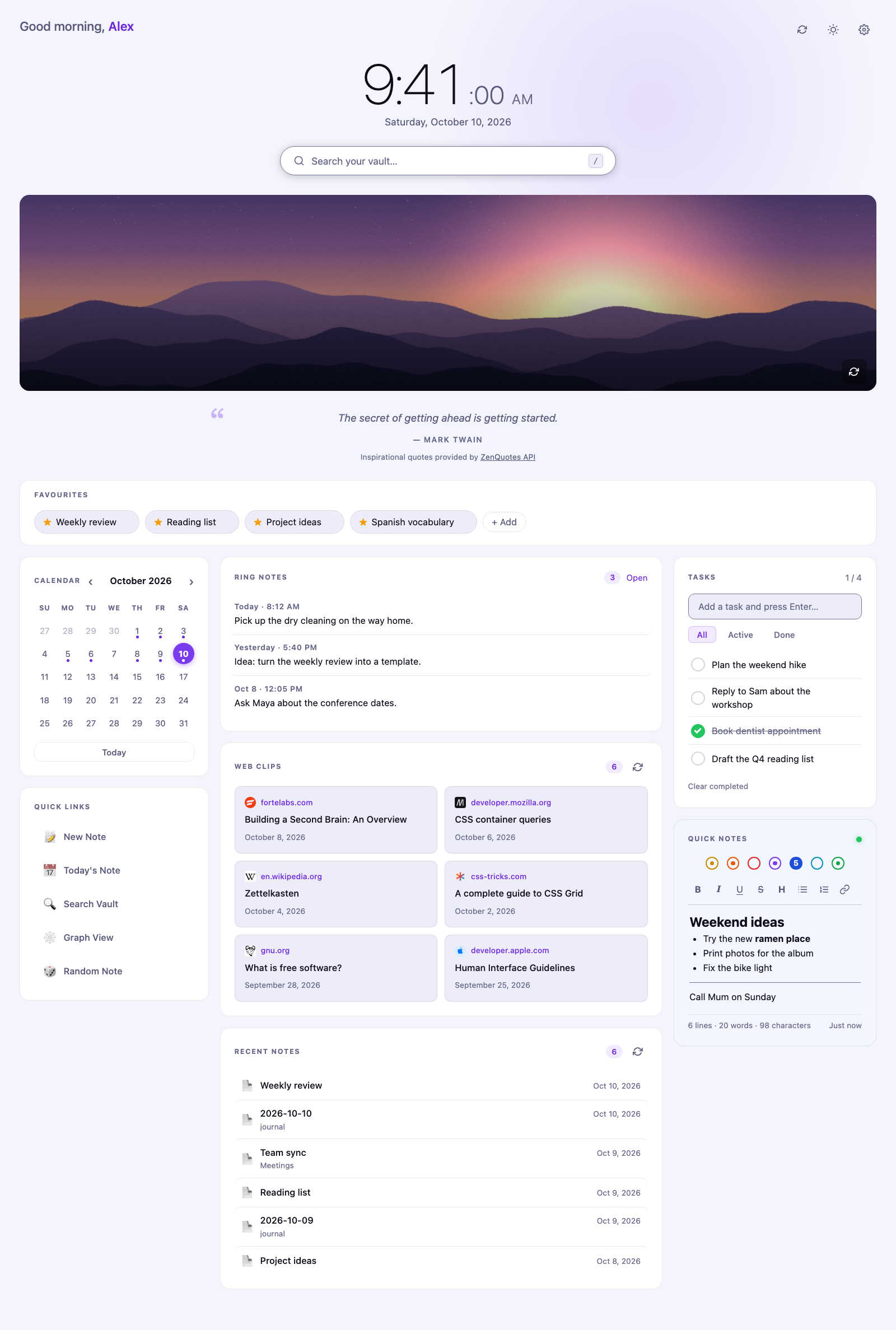Click the Add a task input field
Viewport: 896px width, 1330px height.
775,606
